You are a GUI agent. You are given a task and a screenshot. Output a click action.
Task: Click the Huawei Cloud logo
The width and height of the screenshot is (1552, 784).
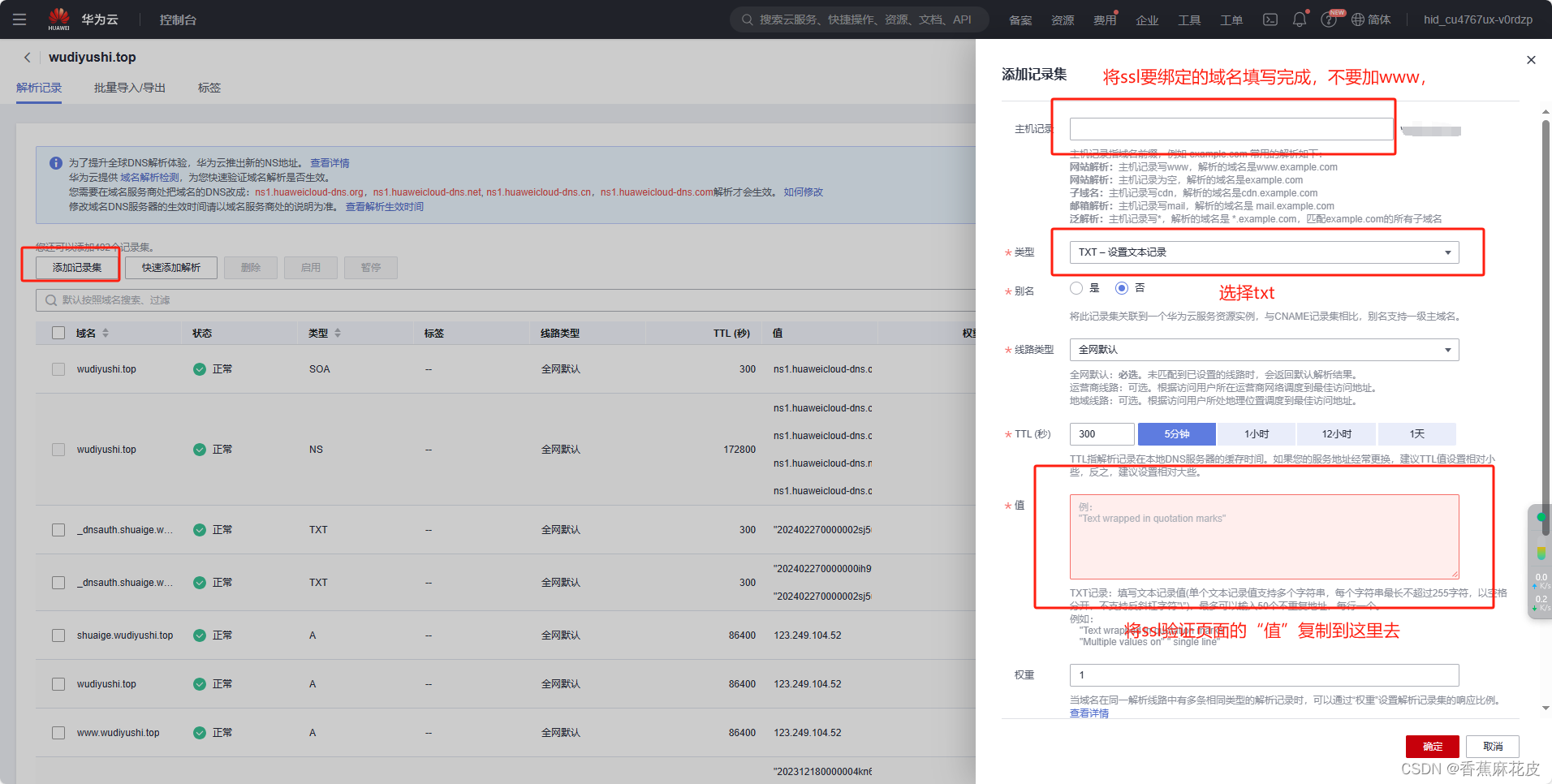click(x=59, y=19)
